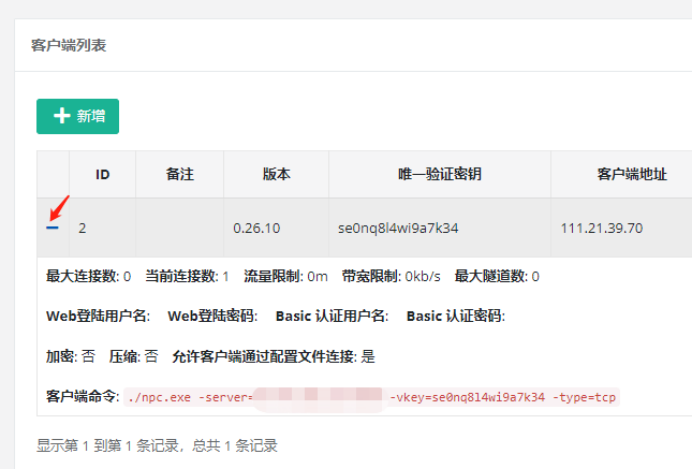Click 允许客户端通过配置文件连接 label

pyautogui.click(x=264, y=356)
